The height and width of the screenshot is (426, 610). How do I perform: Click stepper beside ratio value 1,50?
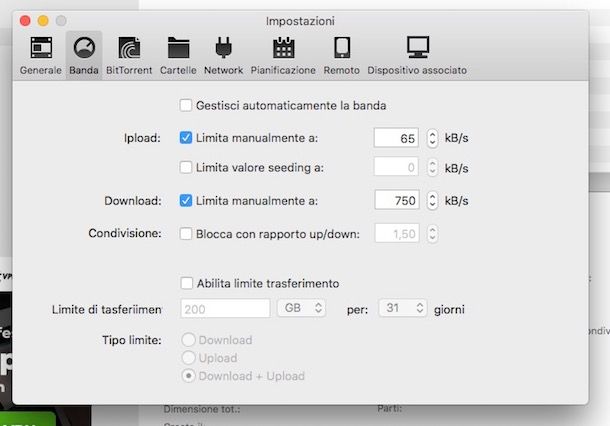coord(432,234)
